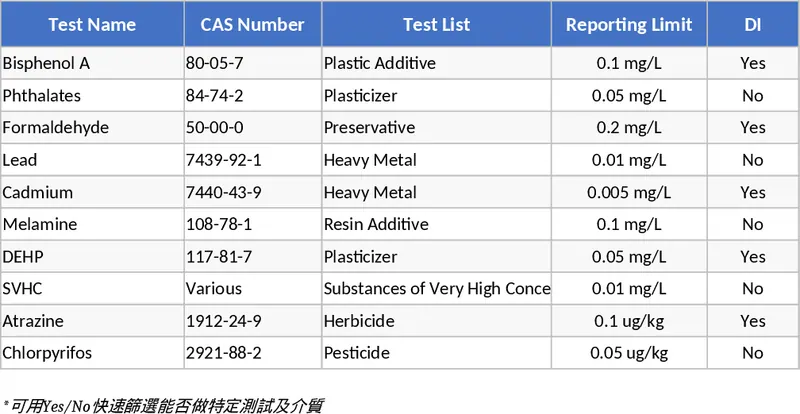Click the 0.05 ug/kg reporting limit cell
800x414 pixels.
tap(629, 353)
